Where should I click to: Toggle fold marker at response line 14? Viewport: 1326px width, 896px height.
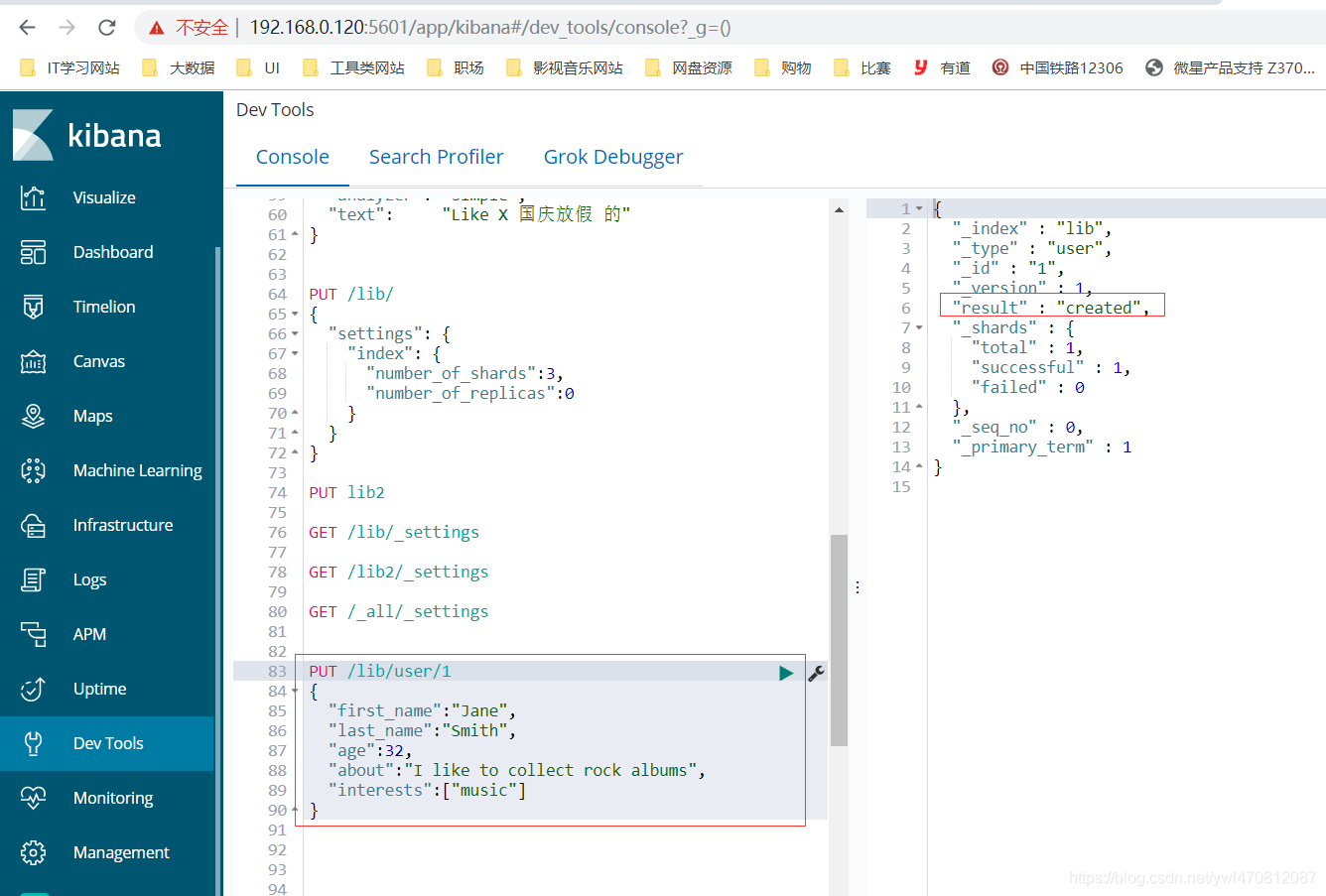tap(919, 467)
